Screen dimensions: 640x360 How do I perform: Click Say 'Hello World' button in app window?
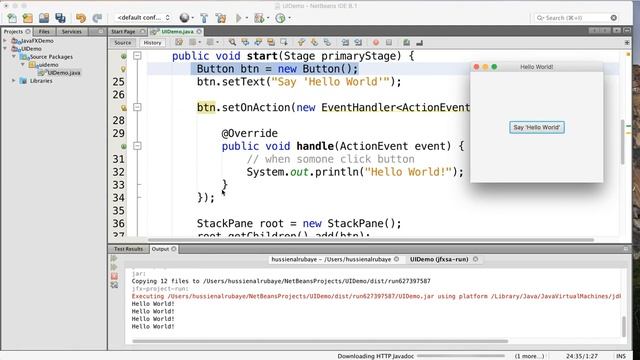(x=537, y=127)
